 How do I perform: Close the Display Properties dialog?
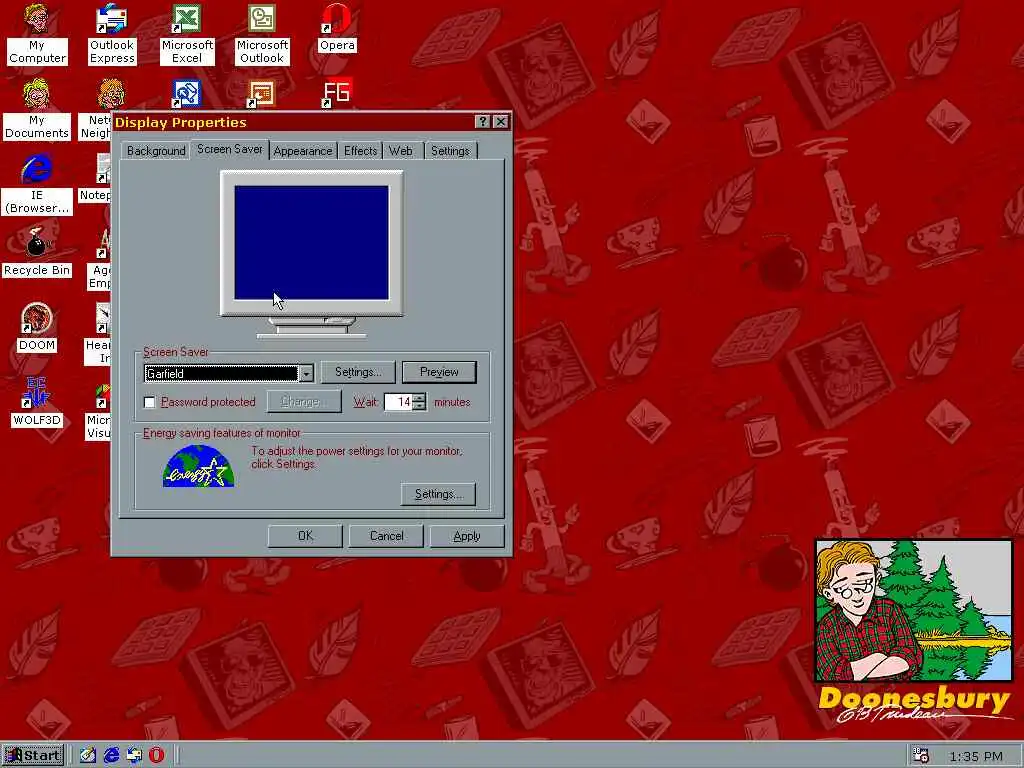click(501, 122)
